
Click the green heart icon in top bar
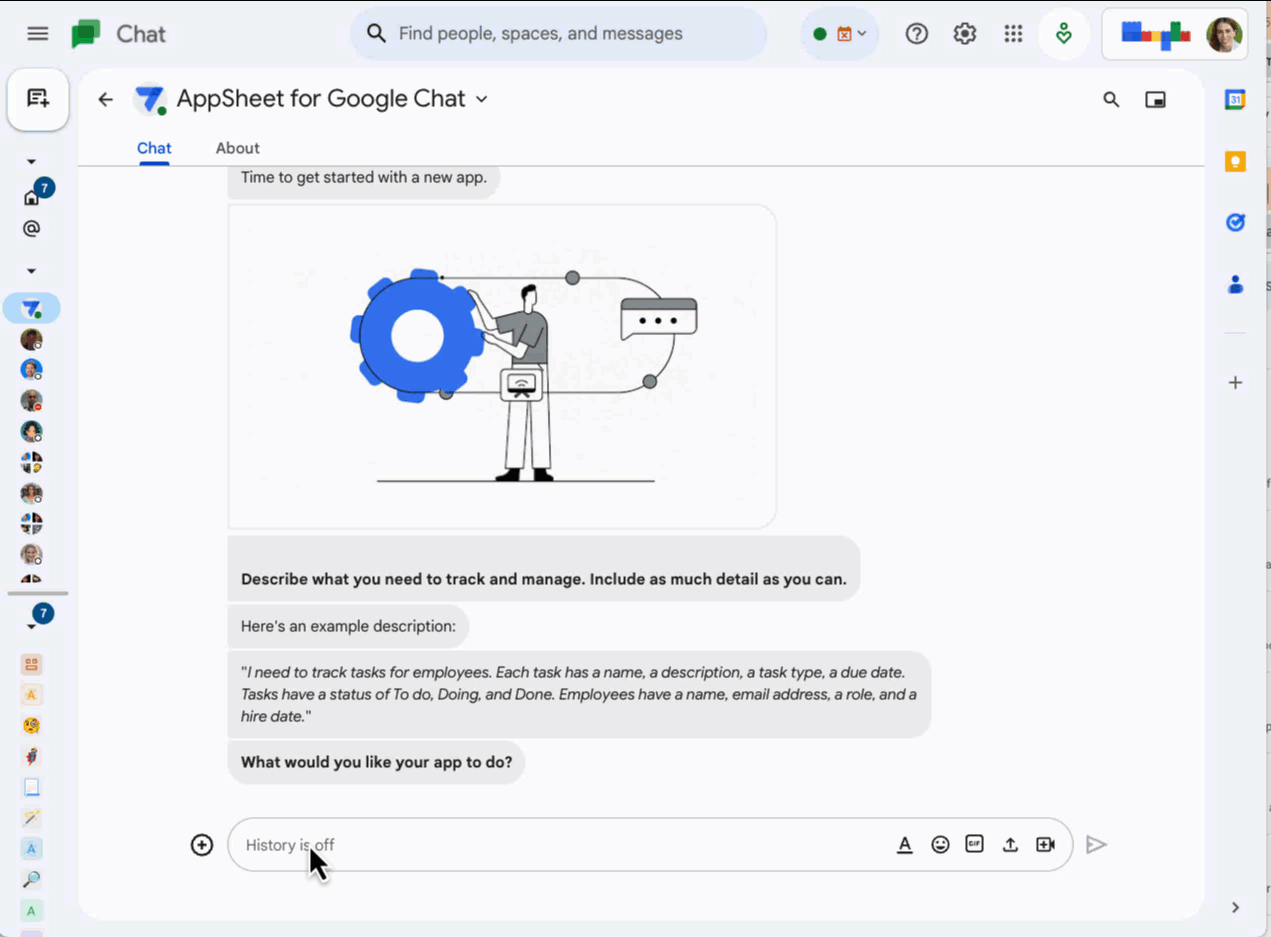point(1063,34)
